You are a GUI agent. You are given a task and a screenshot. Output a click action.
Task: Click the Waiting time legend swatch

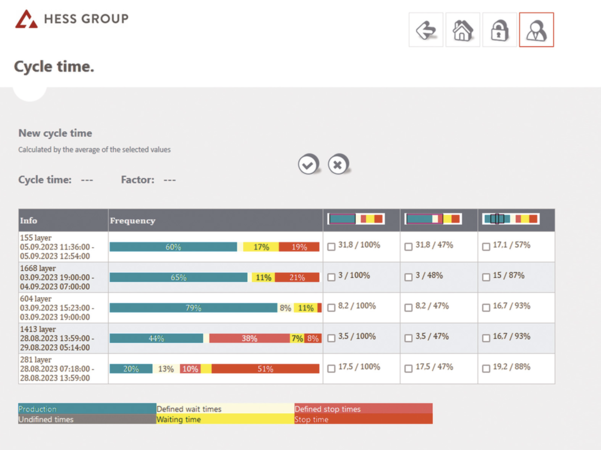tap(225, 419)
